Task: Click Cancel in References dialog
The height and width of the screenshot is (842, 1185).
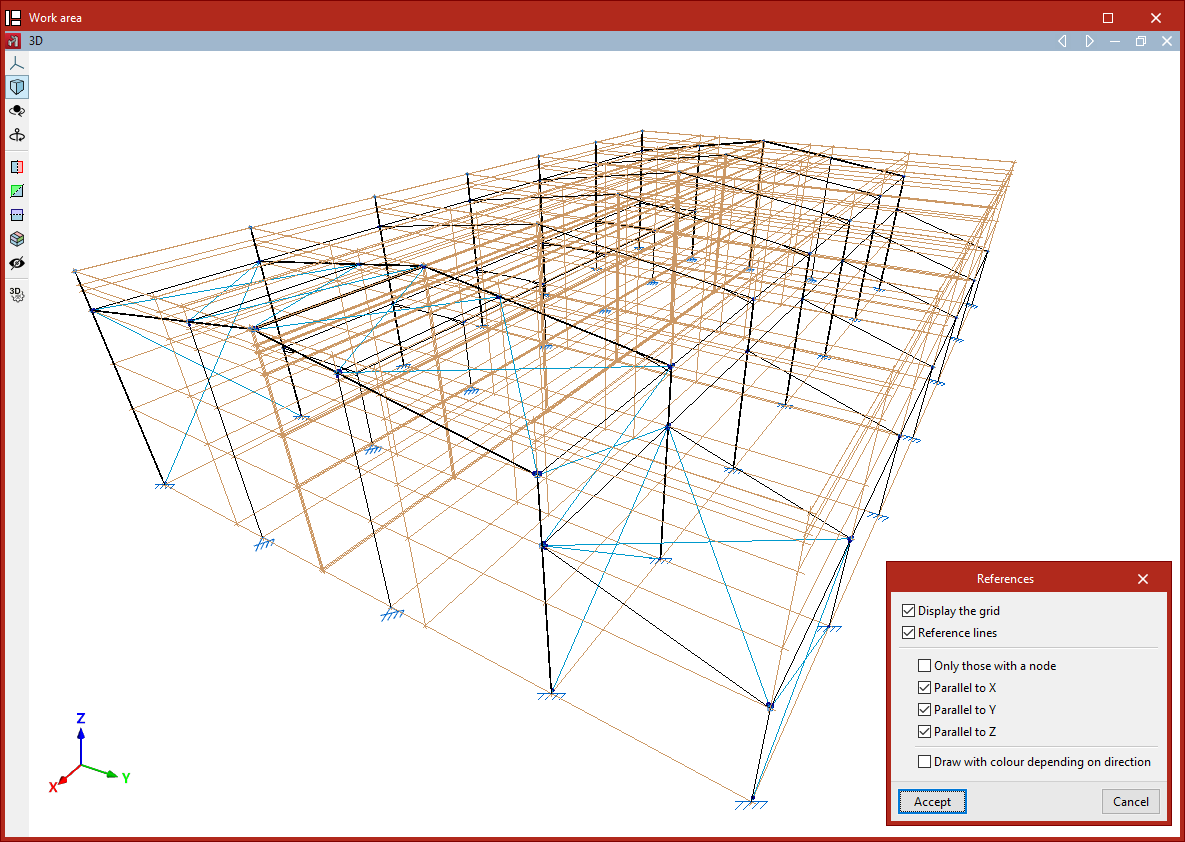Action: 1131,802
